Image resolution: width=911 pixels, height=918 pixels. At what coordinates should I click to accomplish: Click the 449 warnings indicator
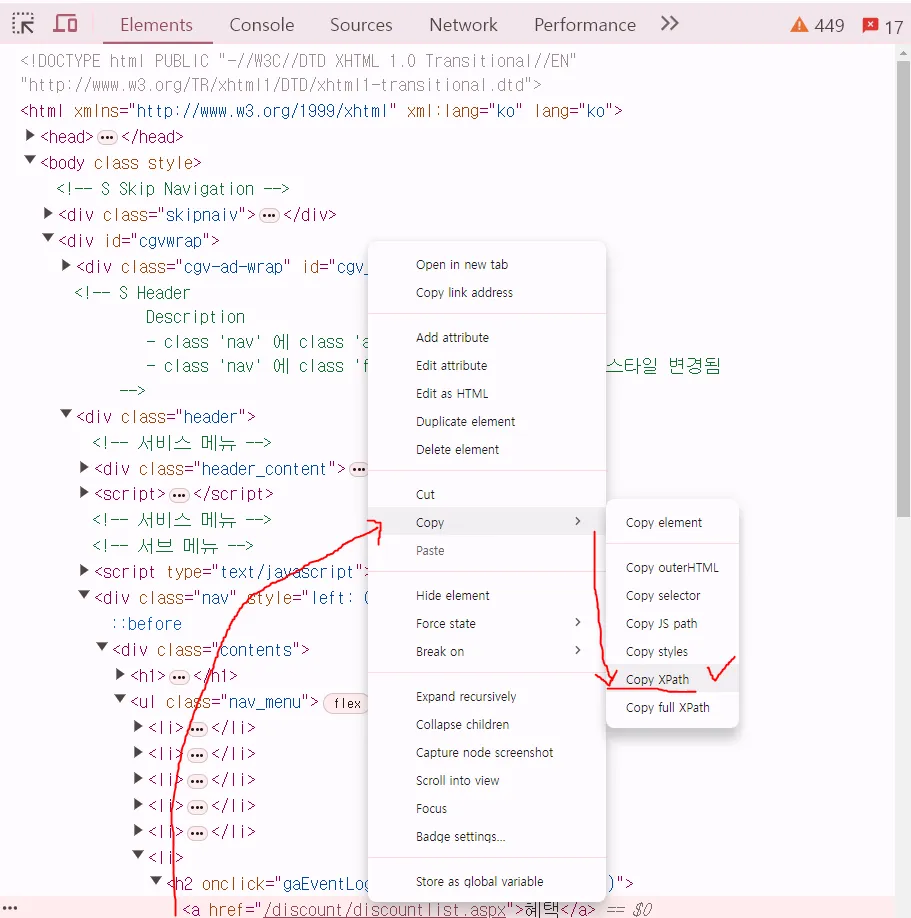pyautogui.click(x=817, y=25)
